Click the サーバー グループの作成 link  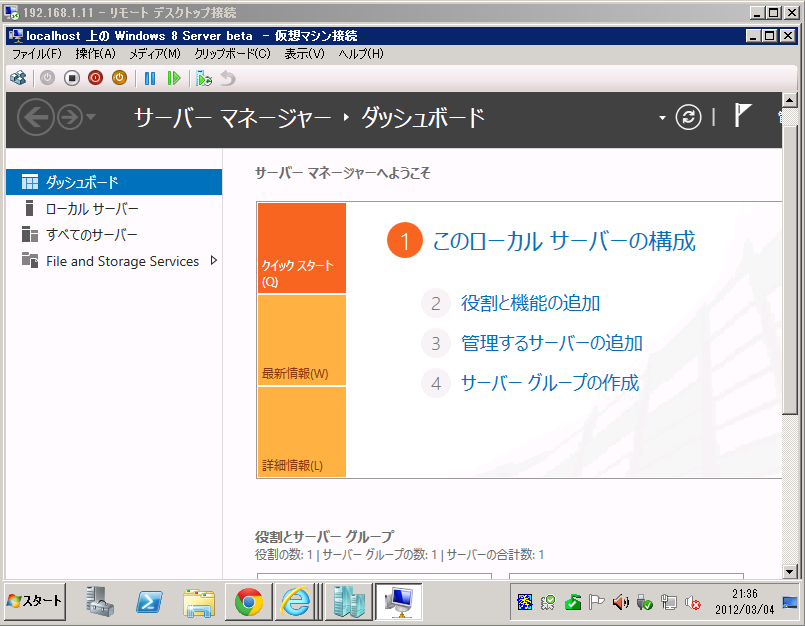549,383
